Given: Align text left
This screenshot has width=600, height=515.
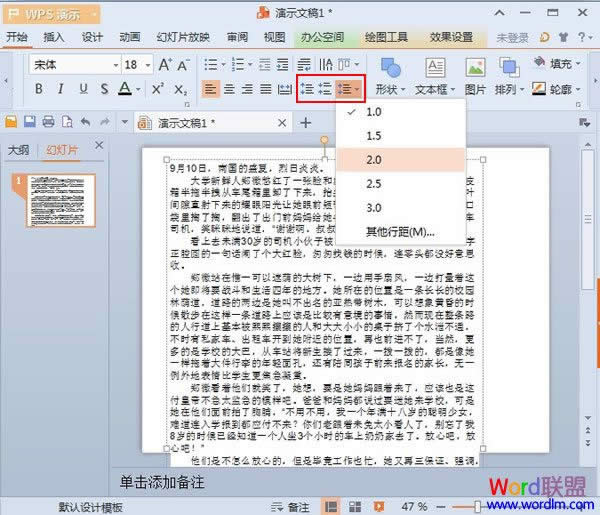Looking at the screenshot, I should click(210, 89).
